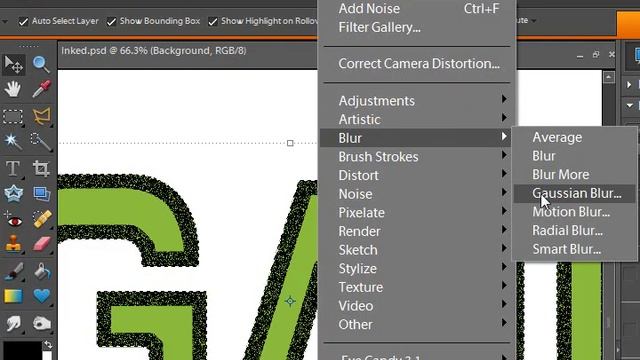The image size is (640, 360).
Task: Expand the Stylize filter submenu
Action: [417, 269]
